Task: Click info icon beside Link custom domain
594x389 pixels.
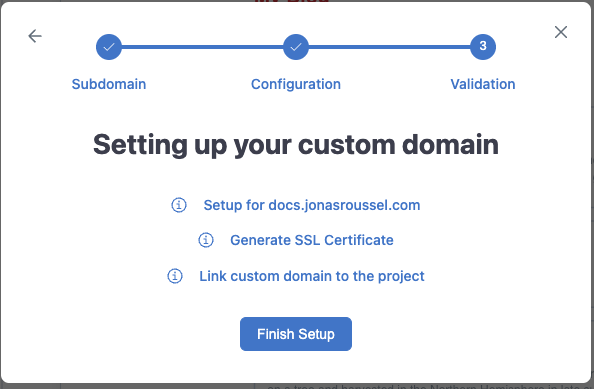Action: point(175,276)
